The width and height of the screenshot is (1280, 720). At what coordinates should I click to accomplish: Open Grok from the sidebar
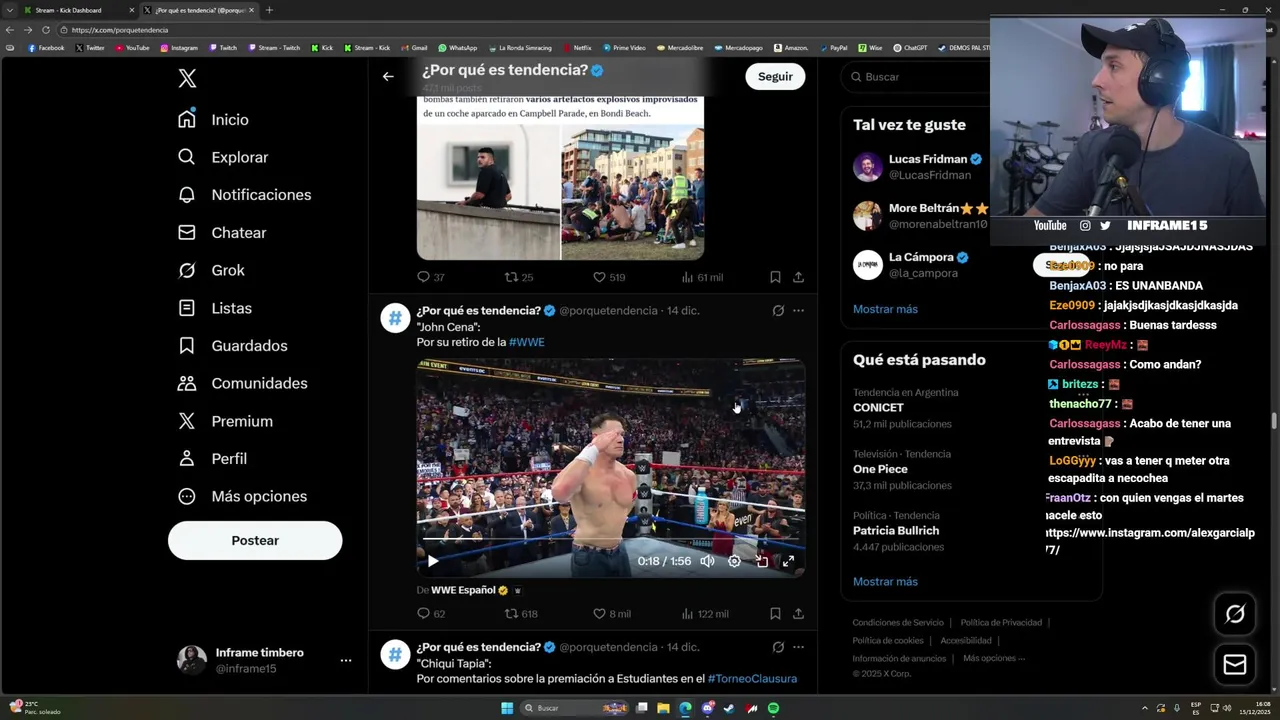211,270
